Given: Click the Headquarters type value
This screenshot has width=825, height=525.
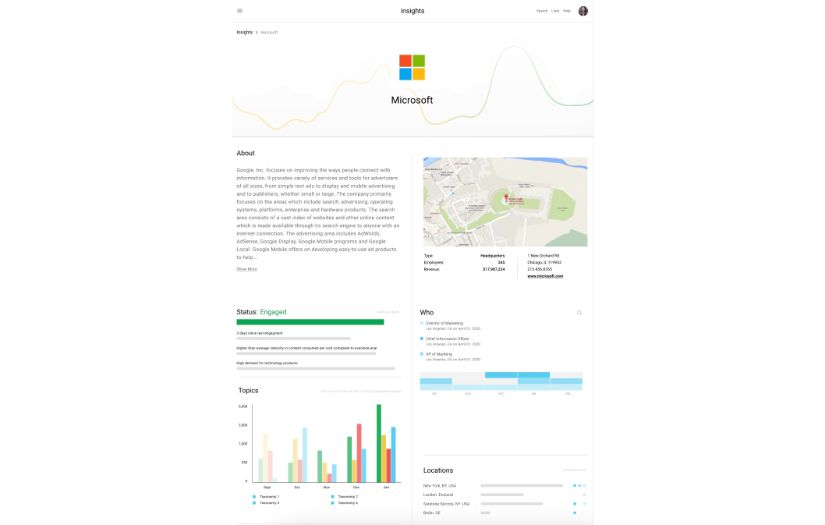Looking at the screenshot, I should [492, 256].
